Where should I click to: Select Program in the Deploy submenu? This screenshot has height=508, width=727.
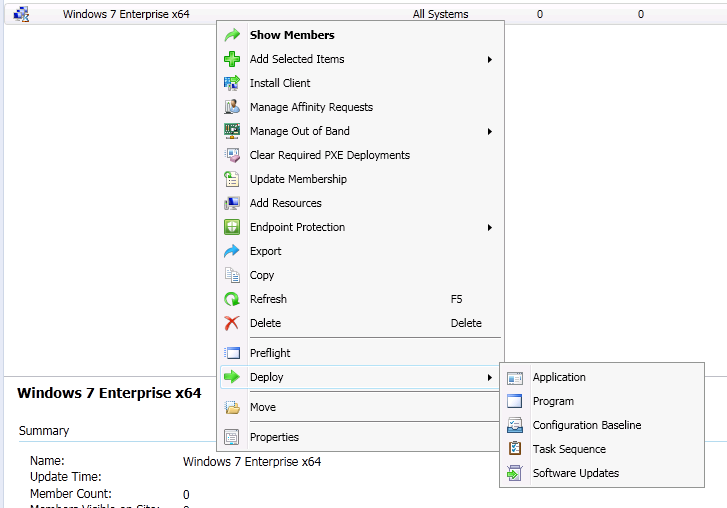coord(553,401)
